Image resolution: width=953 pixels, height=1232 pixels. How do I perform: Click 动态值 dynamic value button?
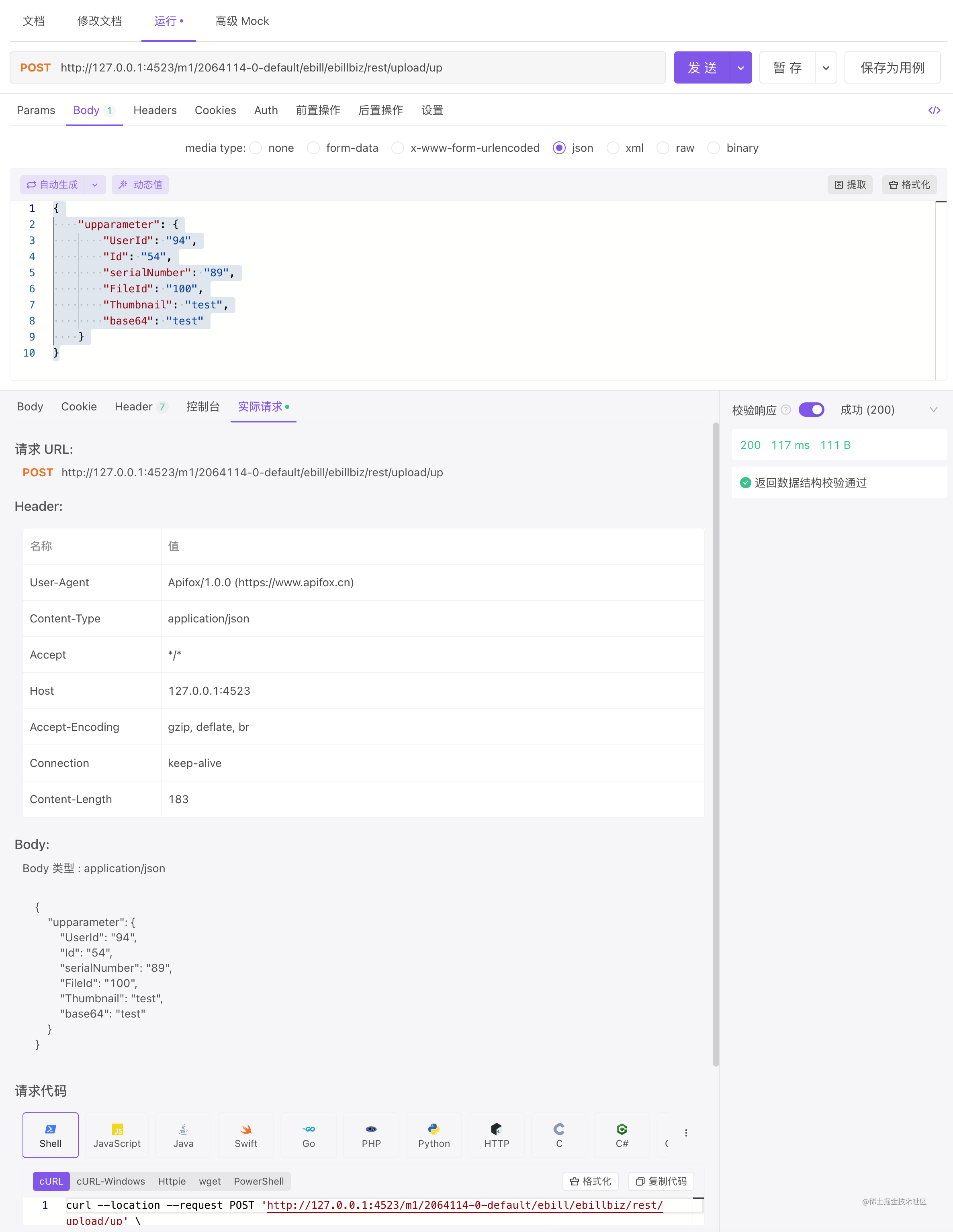pos(140,184)
